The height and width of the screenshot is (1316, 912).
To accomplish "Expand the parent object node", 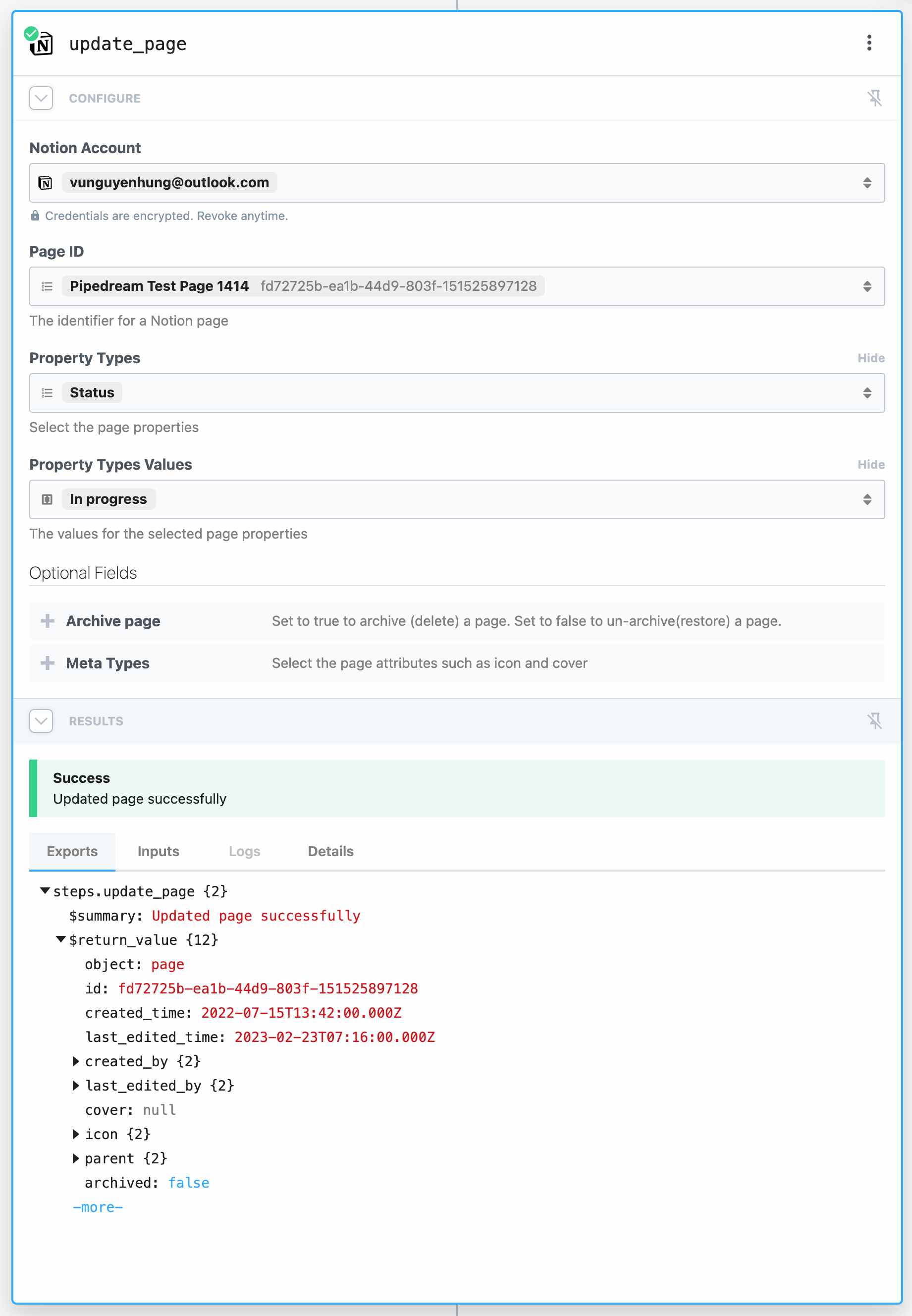I will pos(75,1158).
